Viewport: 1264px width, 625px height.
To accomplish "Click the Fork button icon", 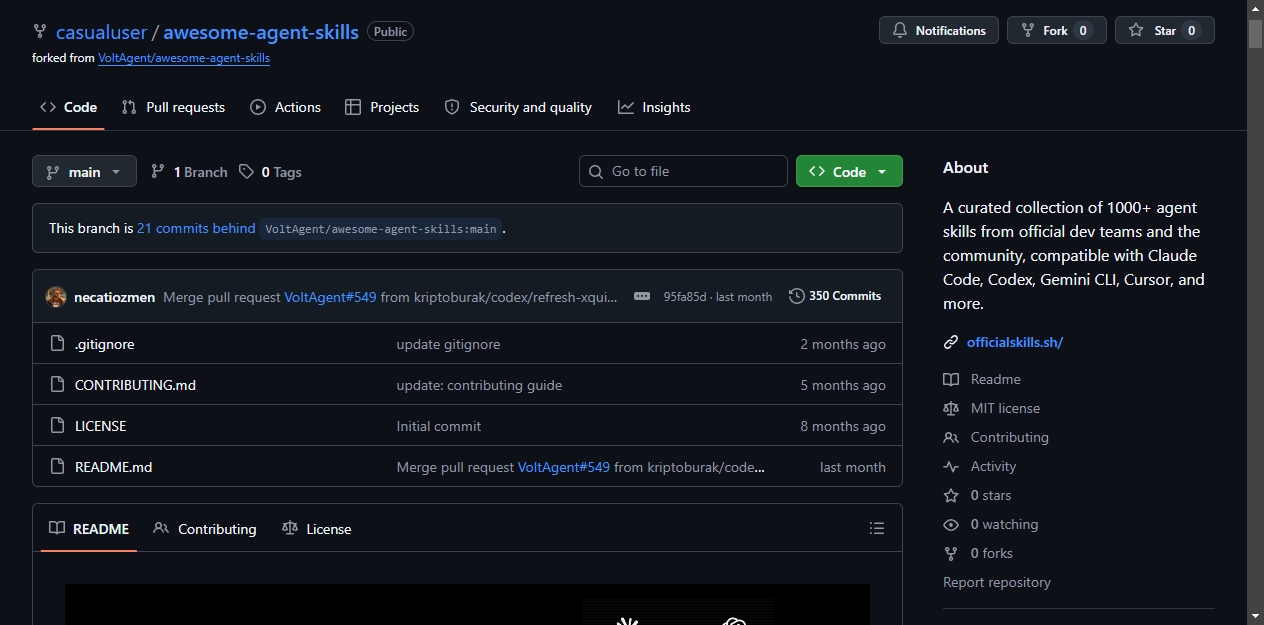I will [x=1027, y=31].
